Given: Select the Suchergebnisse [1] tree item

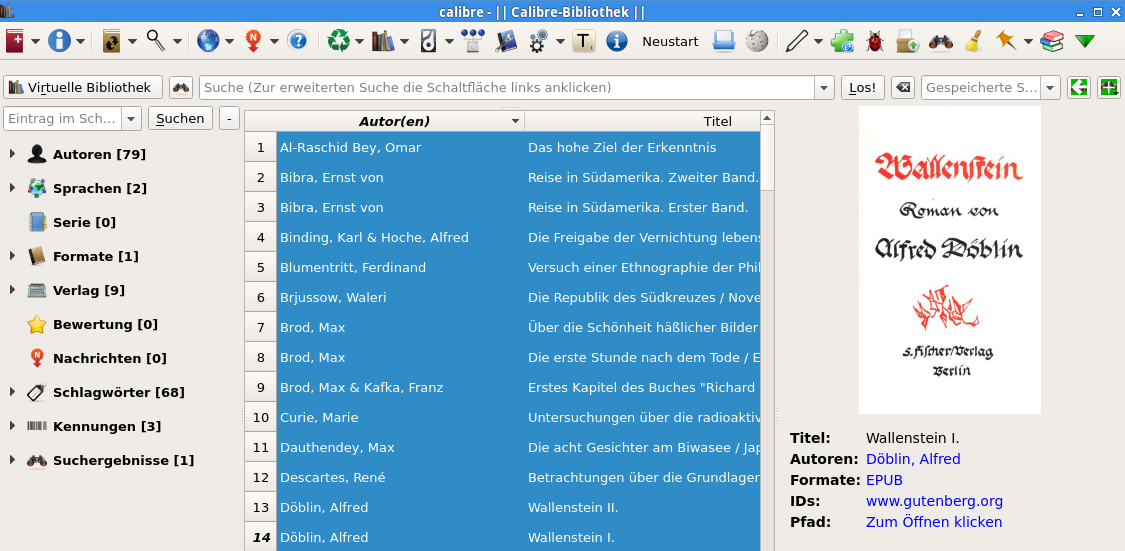Looking at the screenshot, I should point(123,461).
